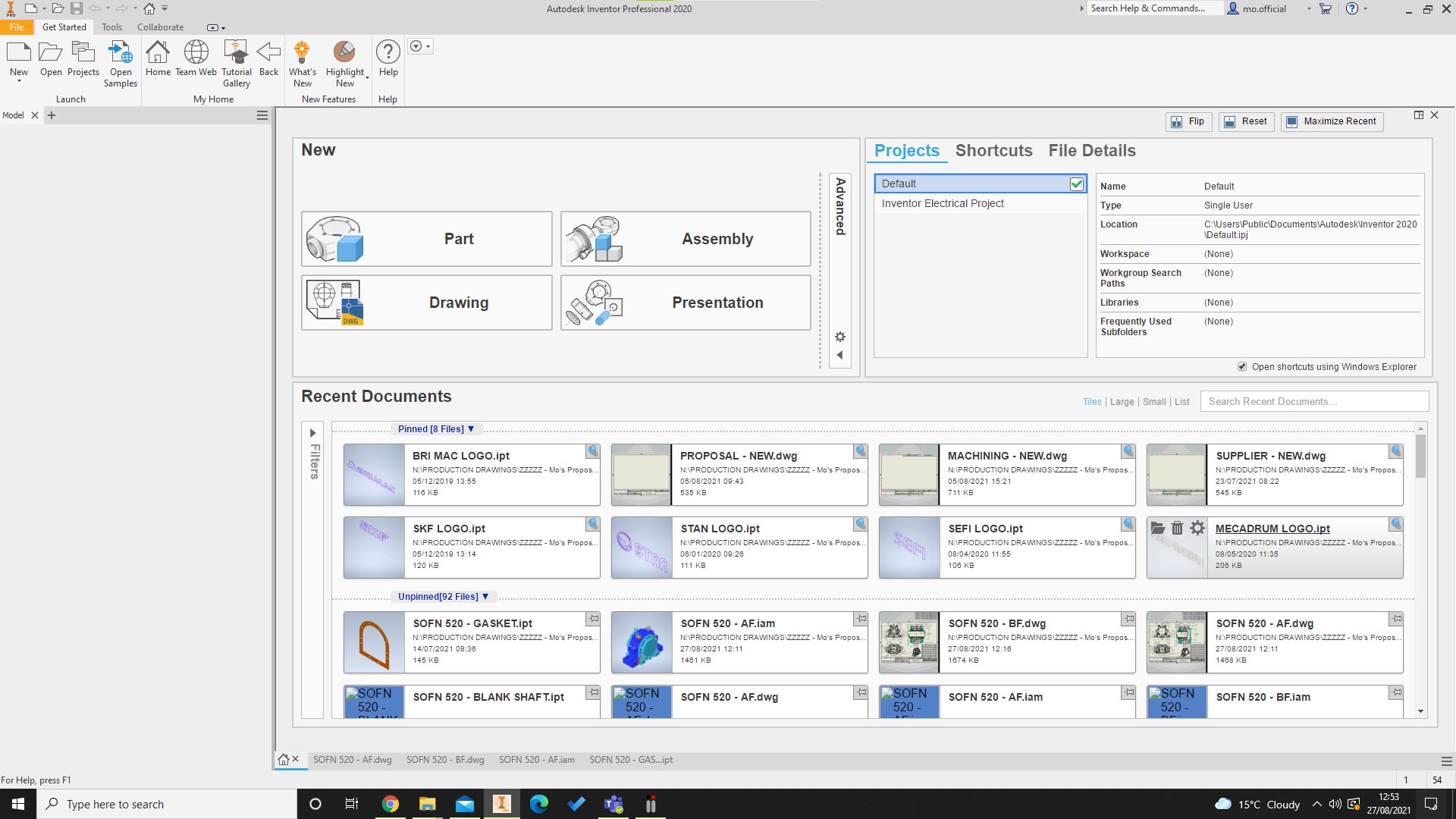1456x819 pixels.
Task: Create a new Assembly file
Action: (x=686, y=239)
